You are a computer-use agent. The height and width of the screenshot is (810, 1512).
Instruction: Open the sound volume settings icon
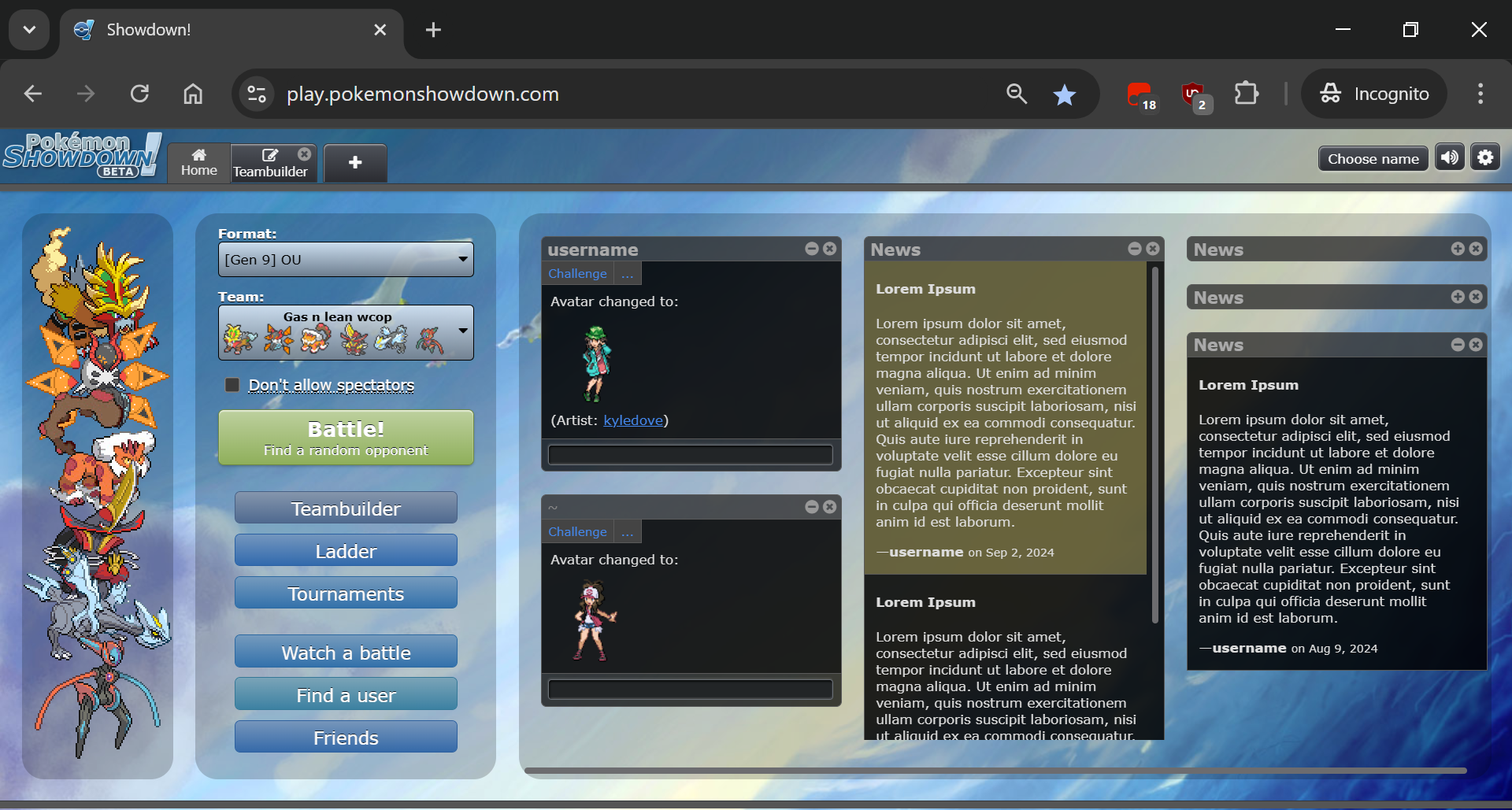tap(1449, 158)
